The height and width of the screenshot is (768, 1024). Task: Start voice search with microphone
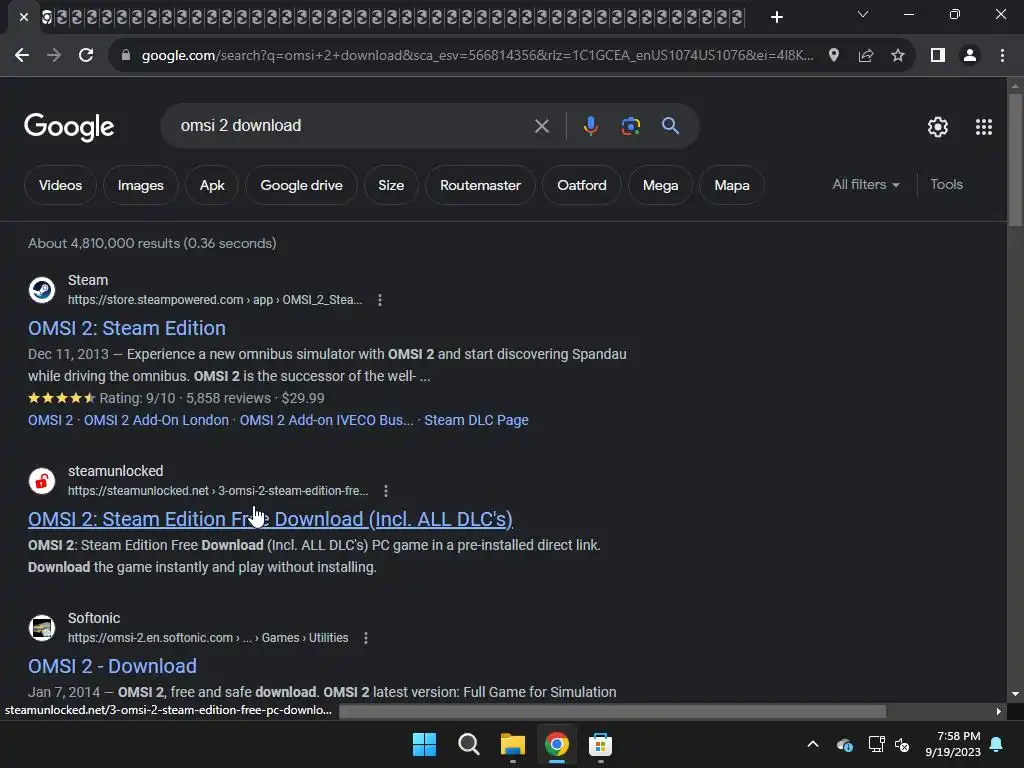tap(590, 125)
